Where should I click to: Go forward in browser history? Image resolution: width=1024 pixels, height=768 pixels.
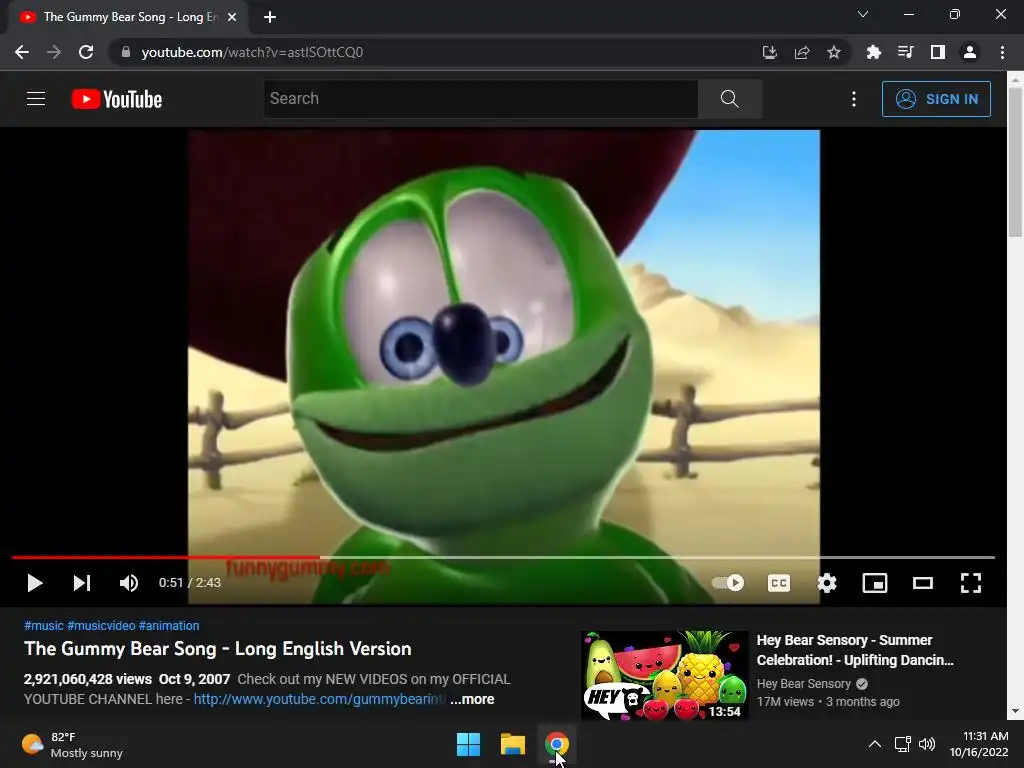[54, 52]
